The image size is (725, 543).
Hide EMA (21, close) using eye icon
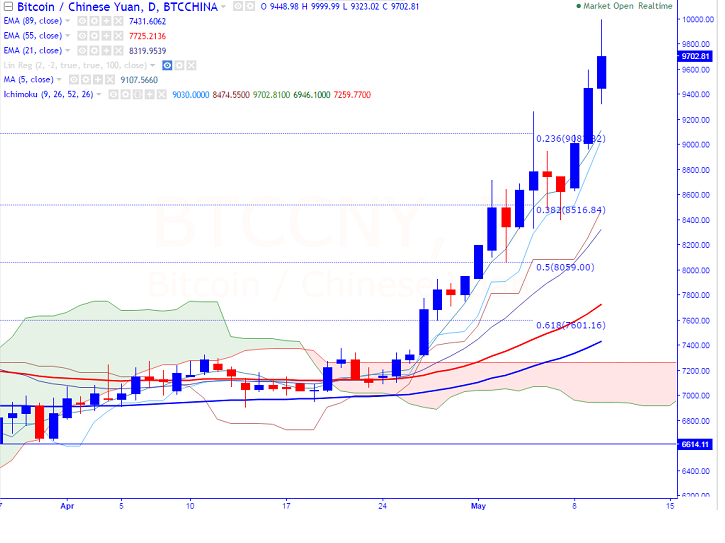(x=82, y=51)
